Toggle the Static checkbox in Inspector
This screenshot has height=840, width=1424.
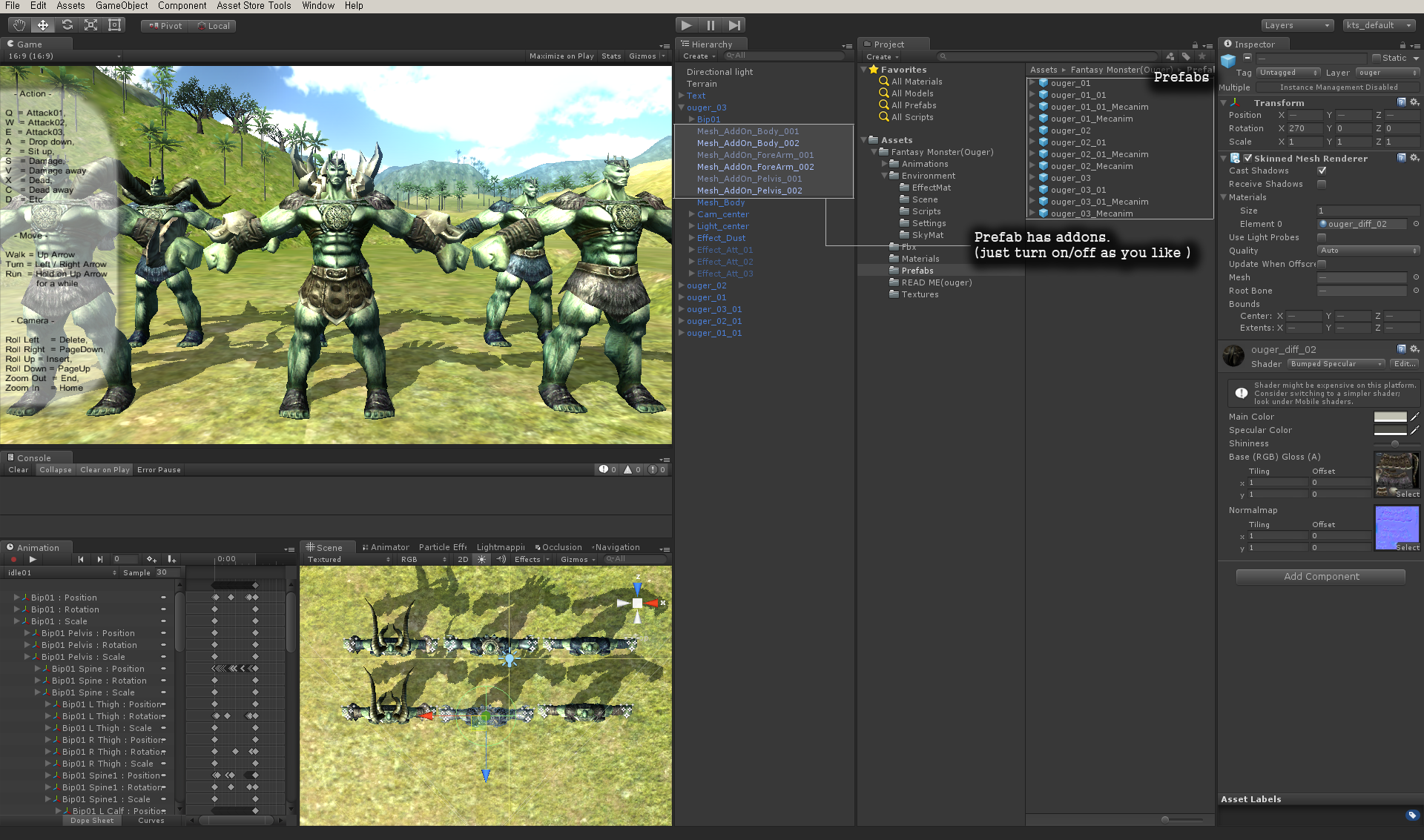click(x=1377, y=58)
